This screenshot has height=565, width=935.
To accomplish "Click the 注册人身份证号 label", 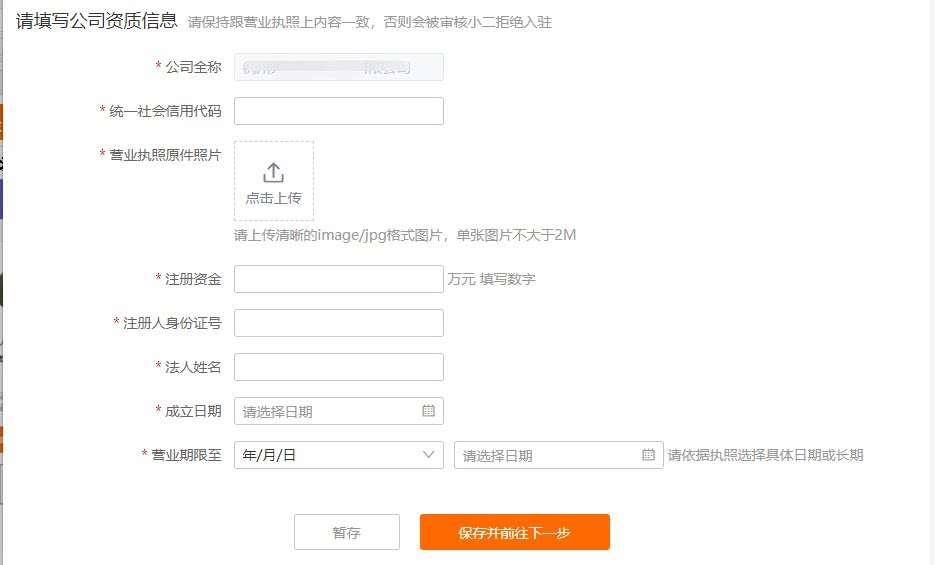I will pyautogui.click(x=172, y=323).
